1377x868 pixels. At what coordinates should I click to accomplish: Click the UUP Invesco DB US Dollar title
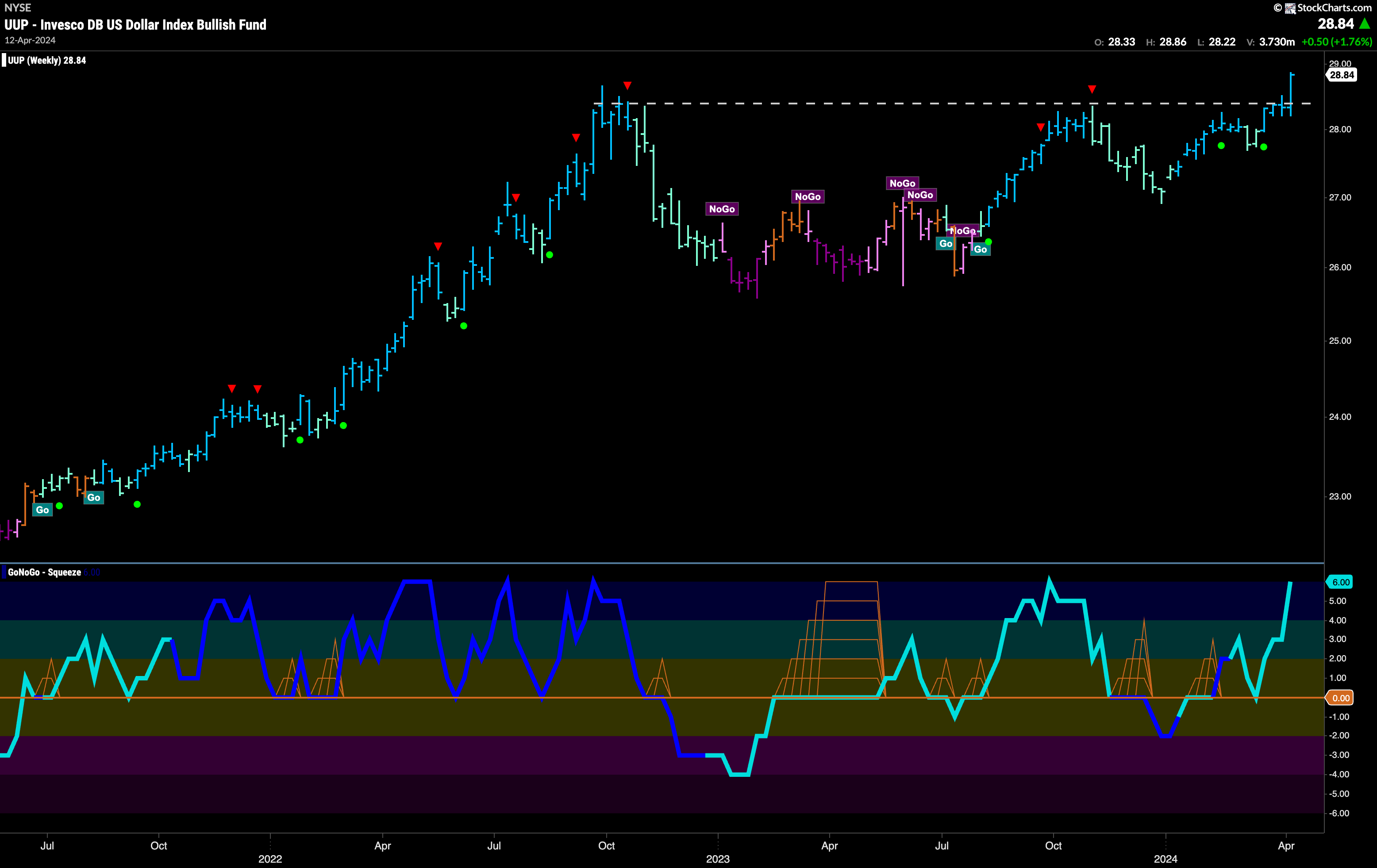[135, 25]
